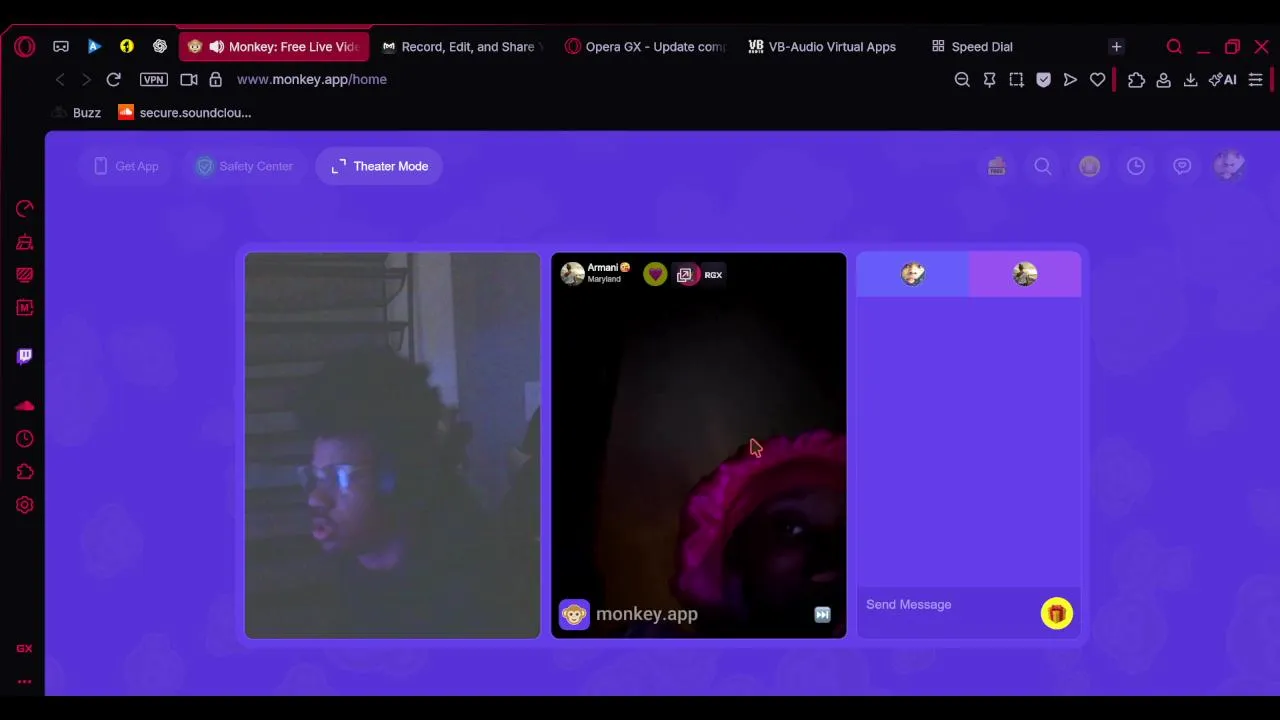Click the RGX button on video
Viewport: 1280px width, 720px height.
(x=713, y=275)
